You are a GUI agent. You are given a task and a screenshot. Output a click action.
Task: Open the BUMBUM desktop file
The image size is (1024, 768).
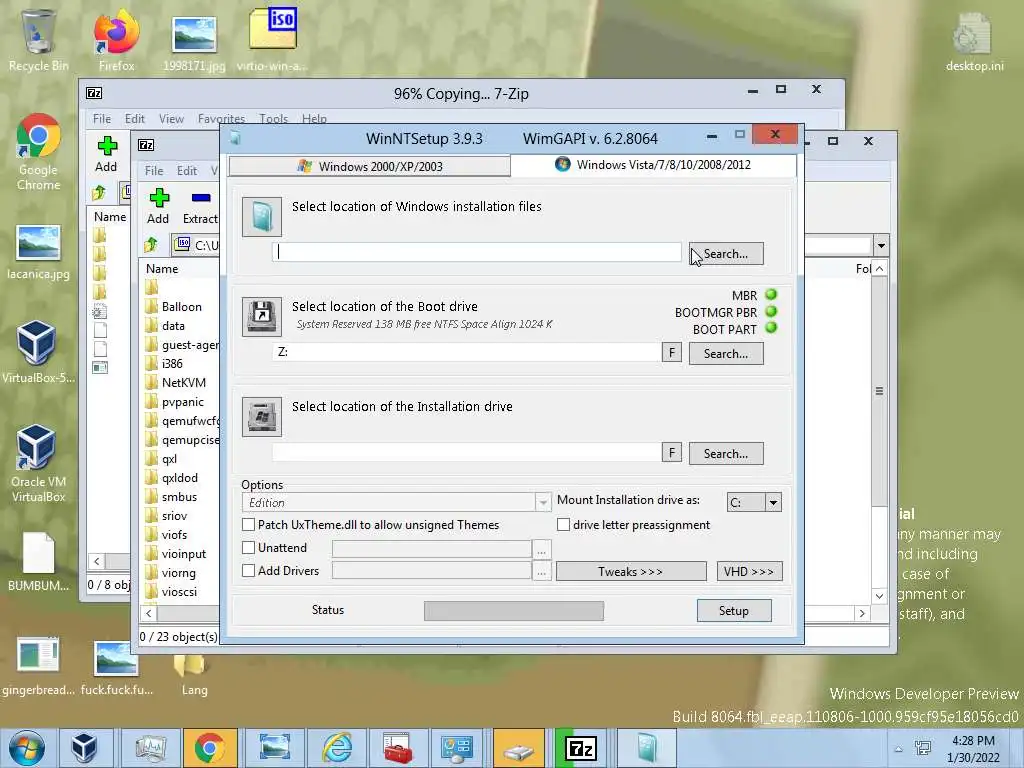[38, 562]
